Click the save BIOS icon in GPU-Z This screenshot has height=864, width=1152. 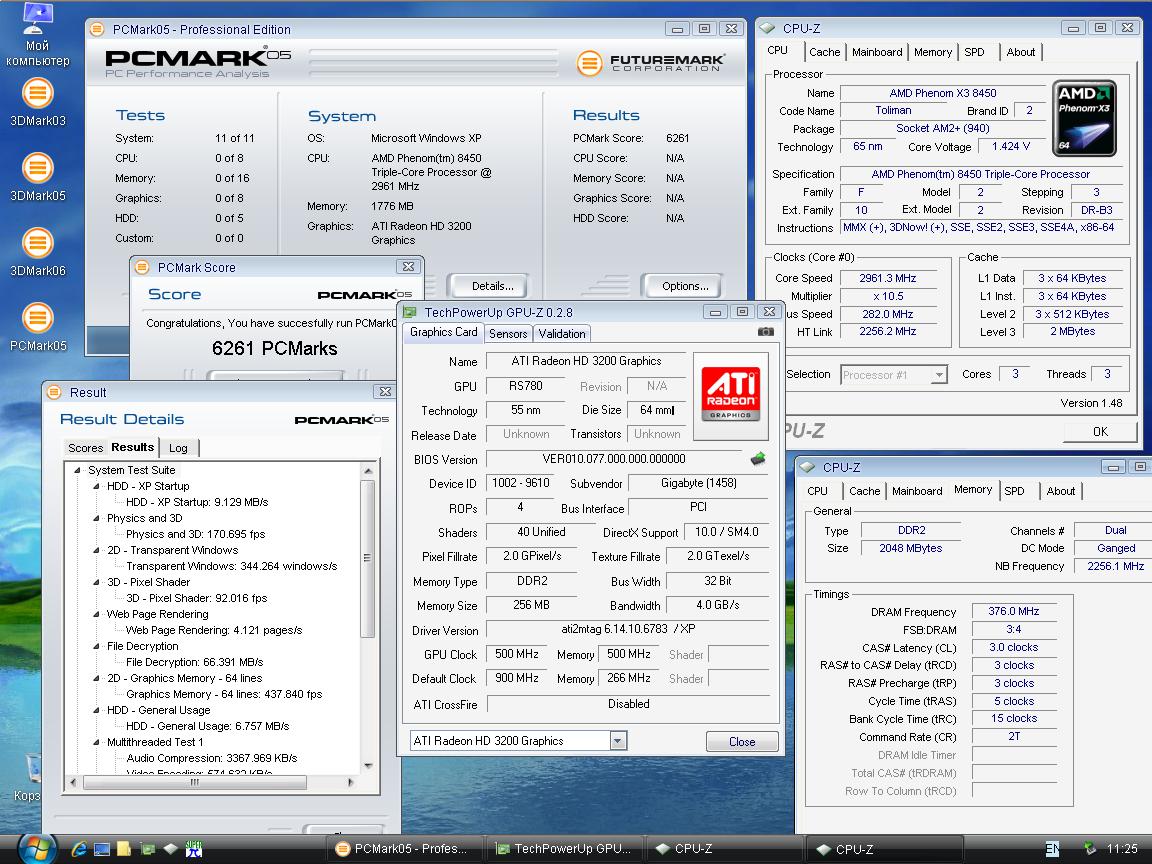coord(757,459)
